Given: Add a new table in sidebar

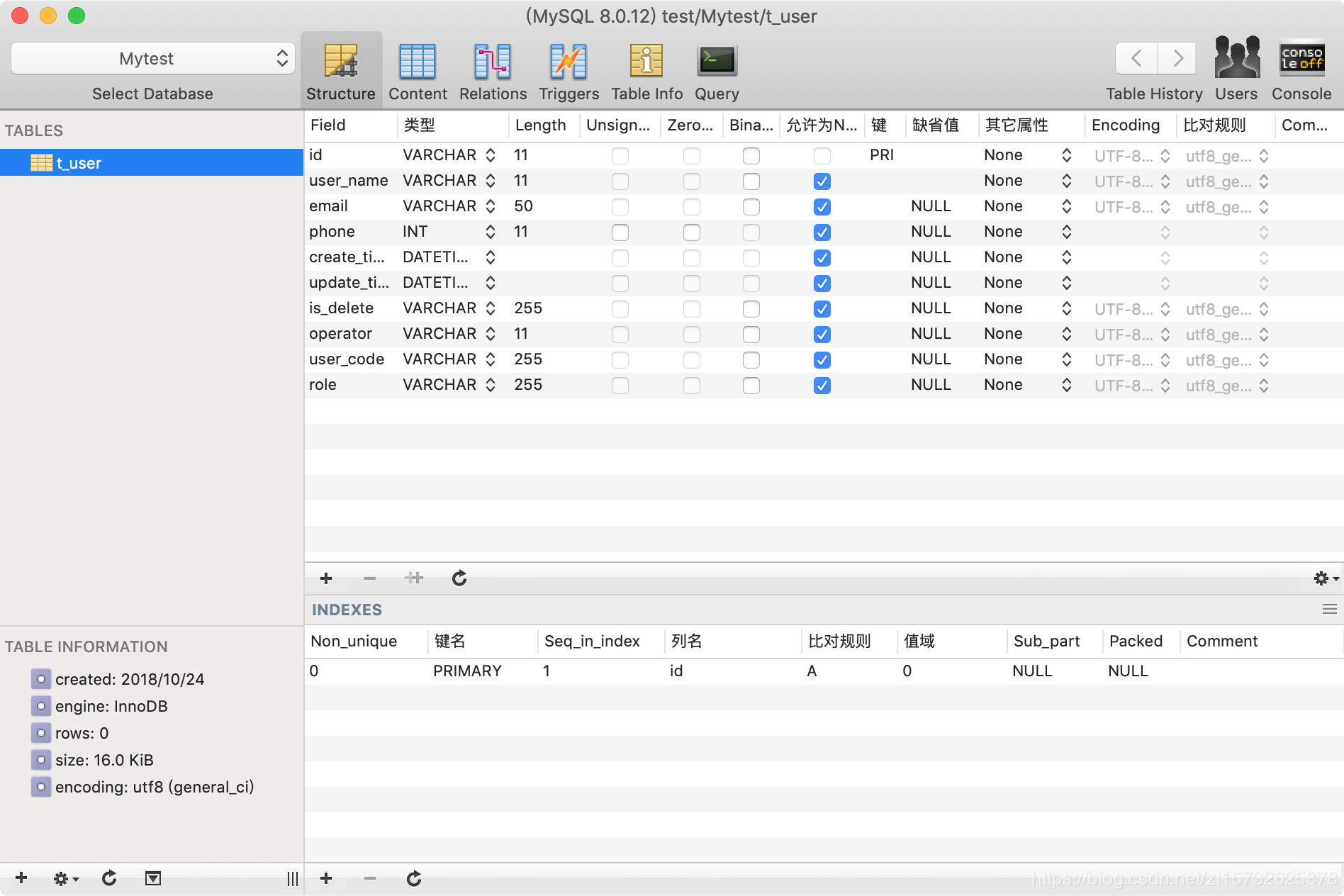Looking at the screenshot, I should click(21, 878).
